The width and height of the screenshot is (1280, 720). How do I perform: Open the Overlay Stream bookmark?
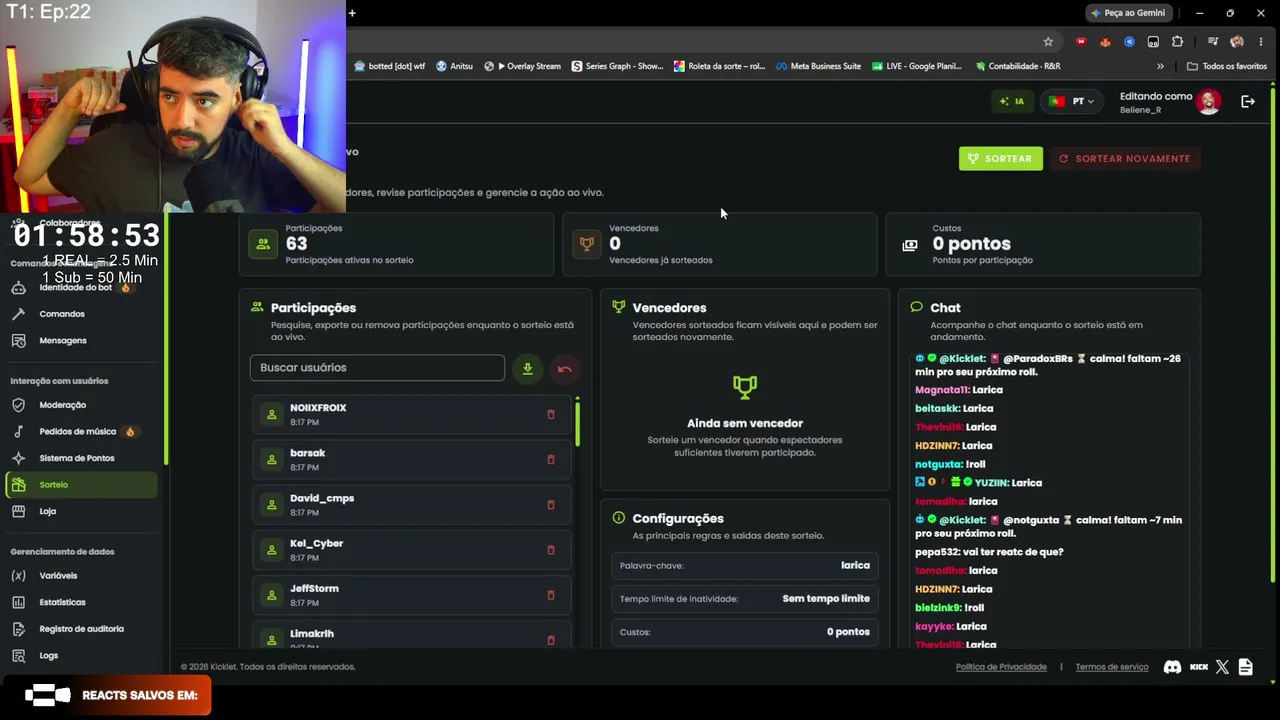tap(522, 66)
